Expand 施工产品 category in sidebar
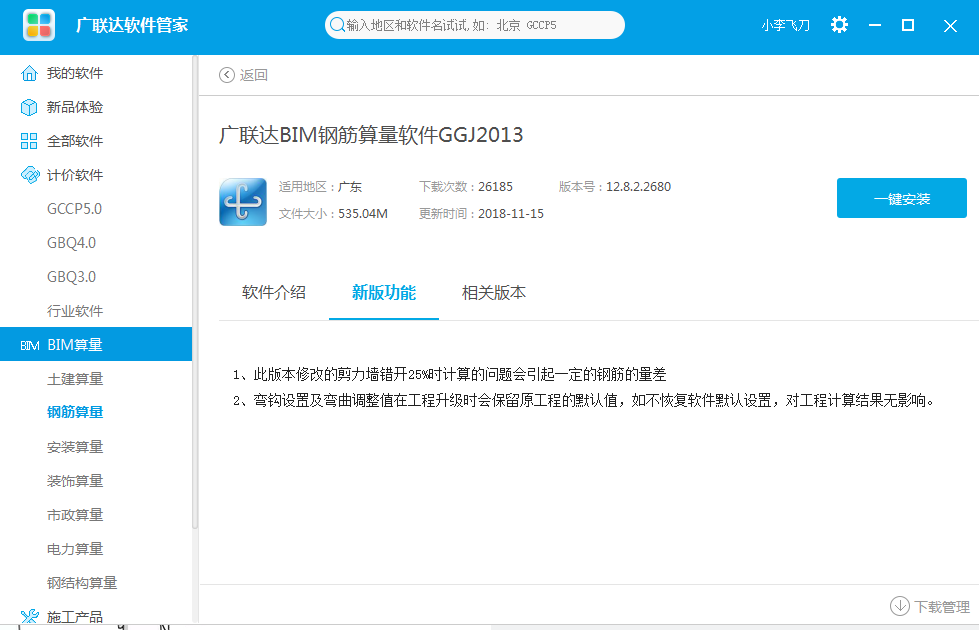Screen dimensions: 979x630 [x=75, y=617]
